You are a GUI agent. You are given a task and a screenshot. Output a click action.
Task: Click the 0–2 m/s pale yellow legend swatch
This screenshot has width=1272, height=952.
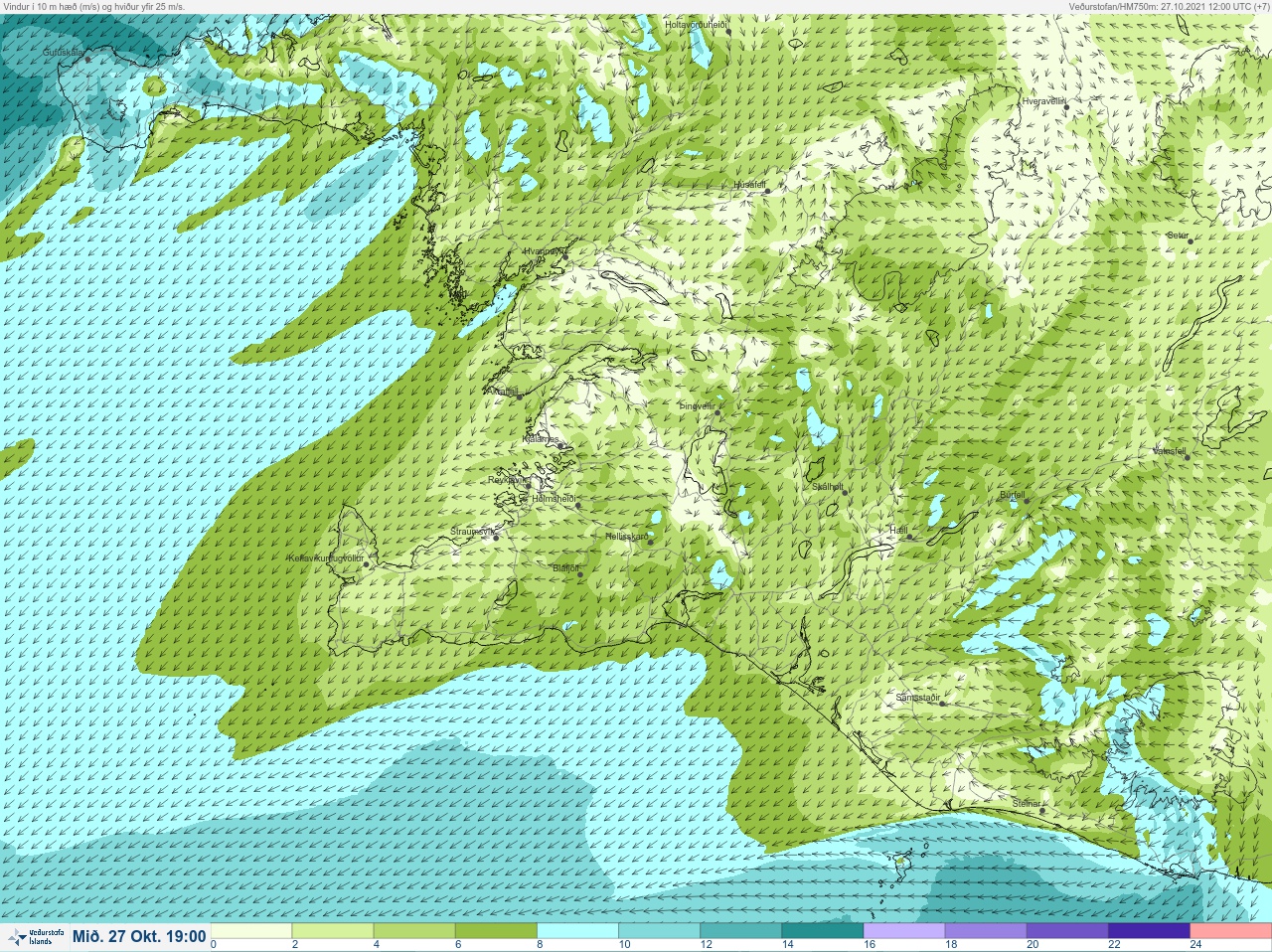click(x=251, y=930)
